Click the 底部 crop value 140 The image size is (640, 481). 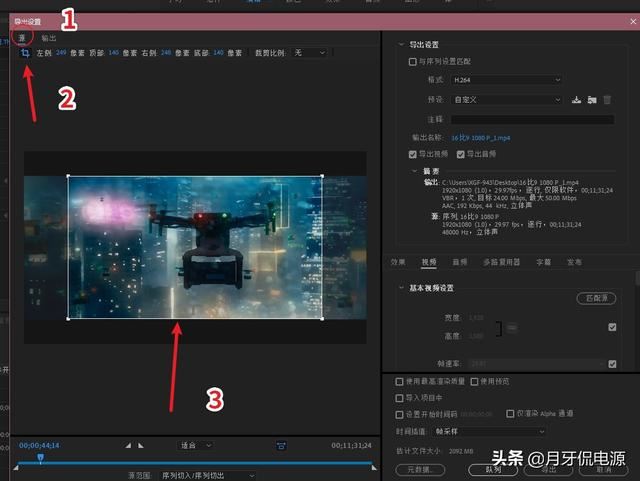pyautogui.click(x=218, y=53)
